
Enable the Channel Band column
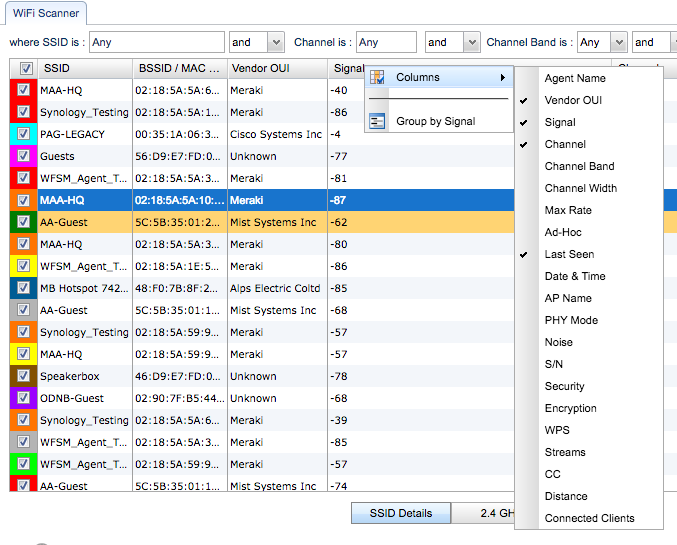click(579, 166)
